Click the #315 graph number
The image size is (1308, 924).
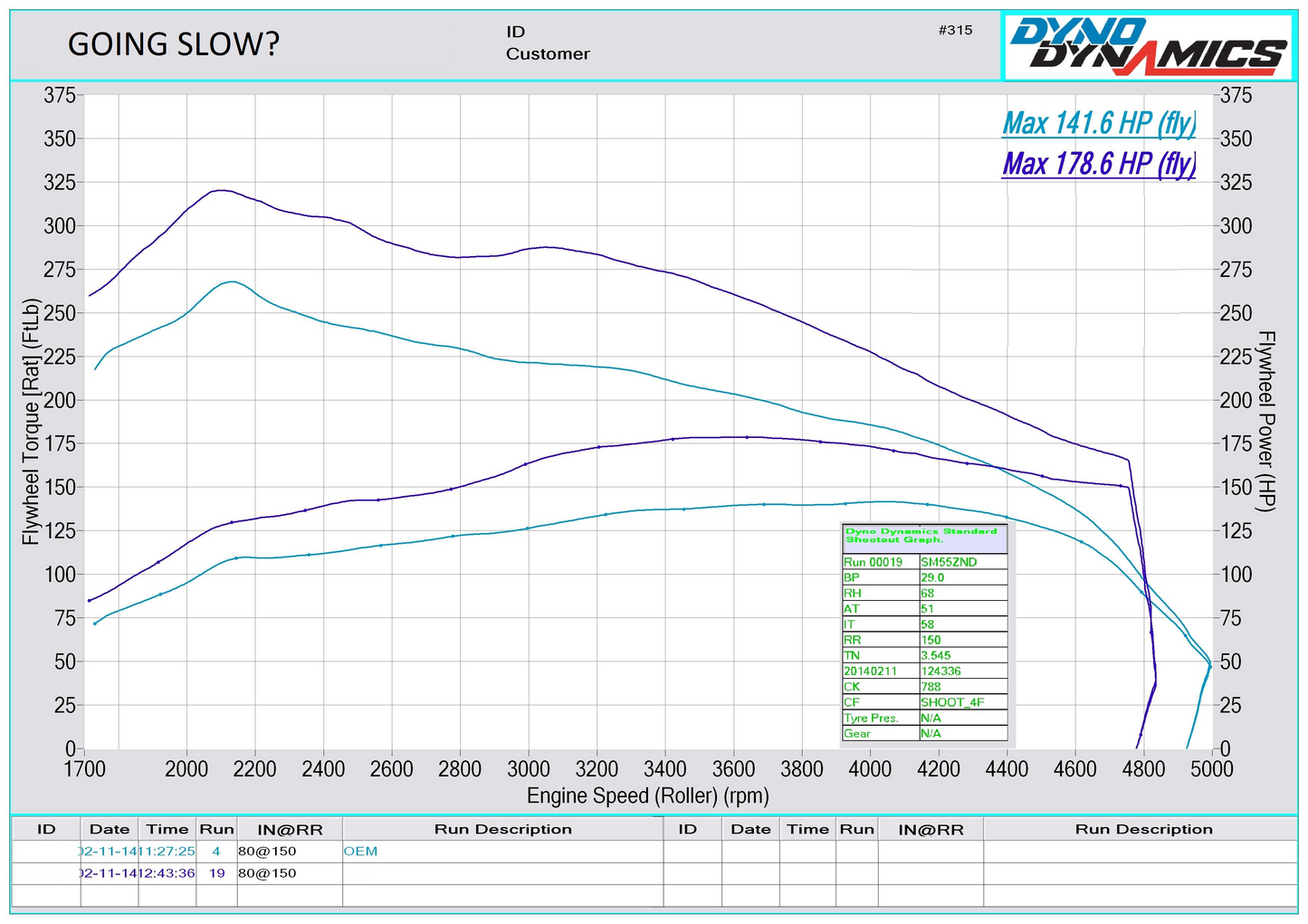tap(955, 30)
